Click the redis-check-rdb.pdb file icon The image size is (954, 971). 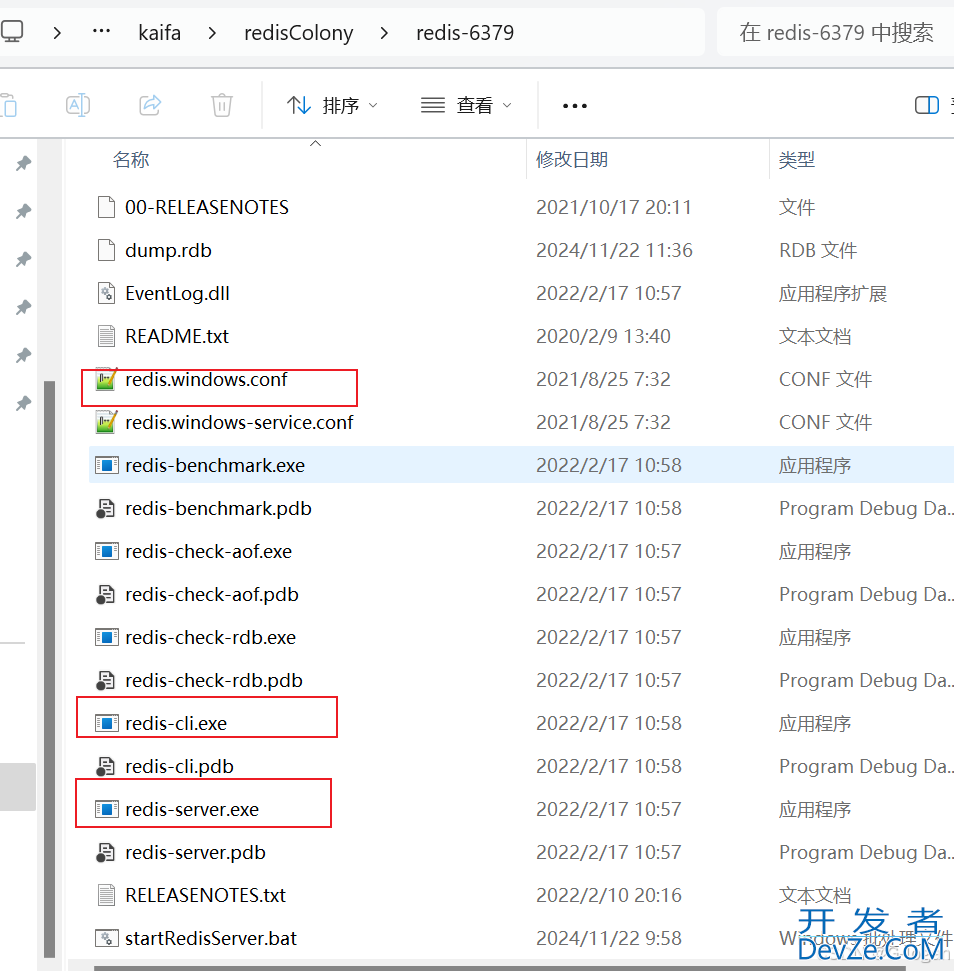(x=105, y=681)
